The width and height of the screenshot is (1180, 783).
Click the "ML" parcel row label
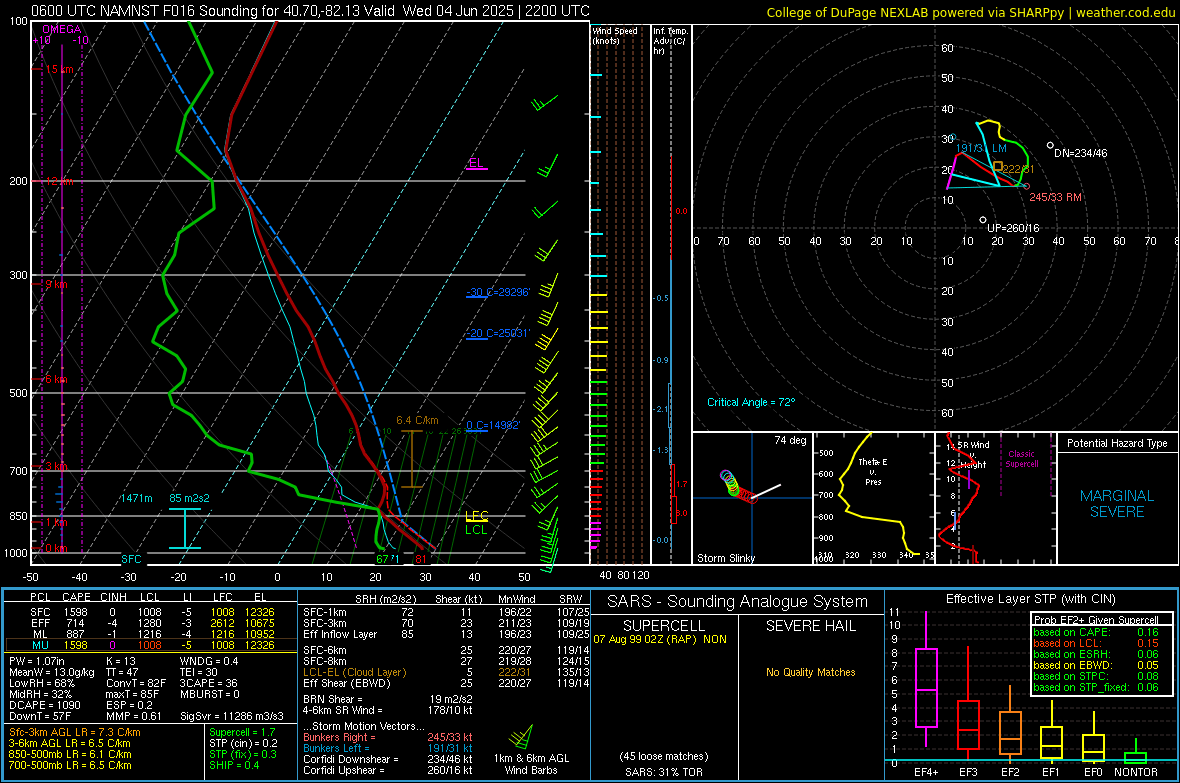40,634
